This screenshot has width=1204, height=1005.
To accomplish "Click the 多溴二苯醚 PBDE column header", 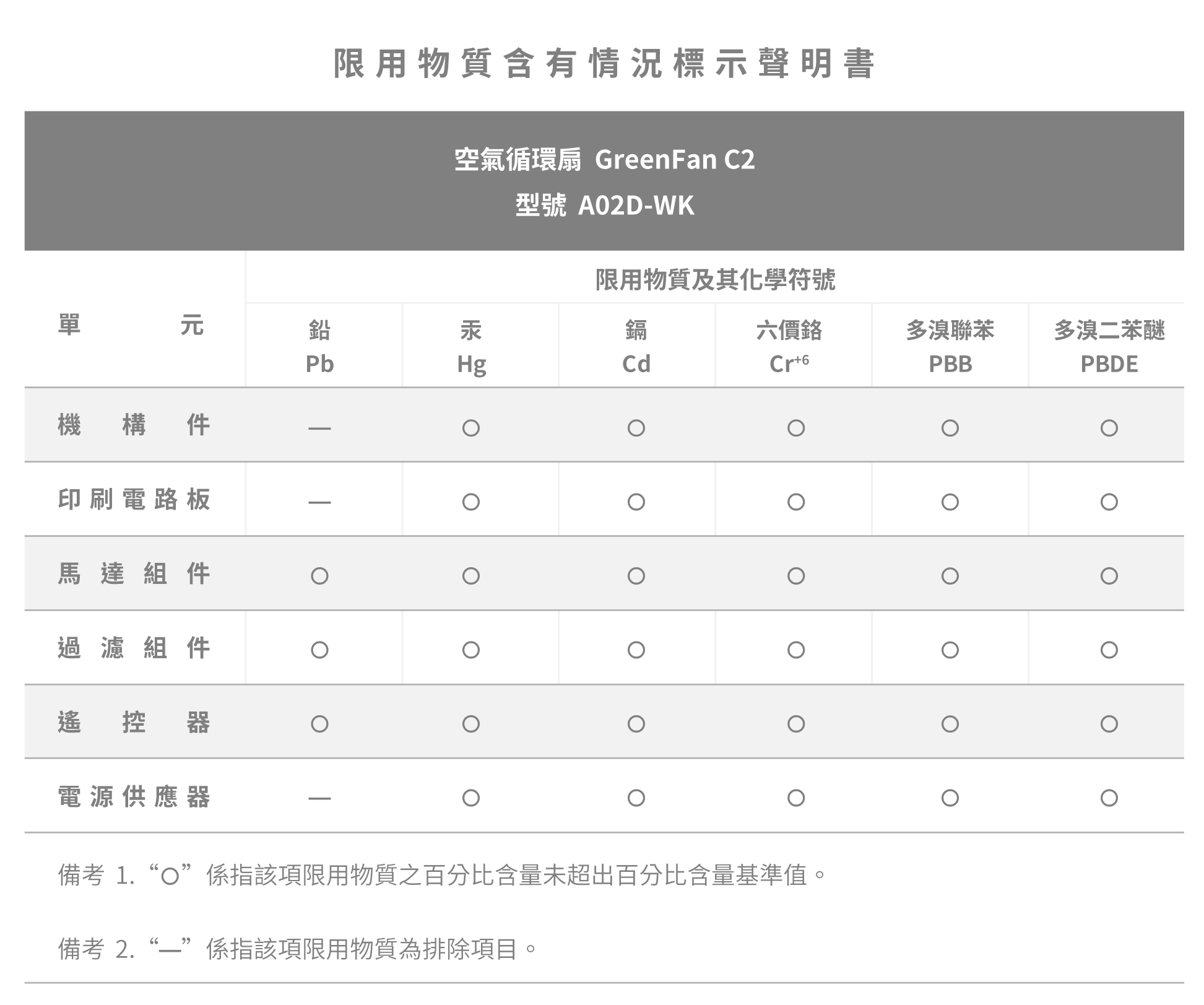I will pos(1109,347).
